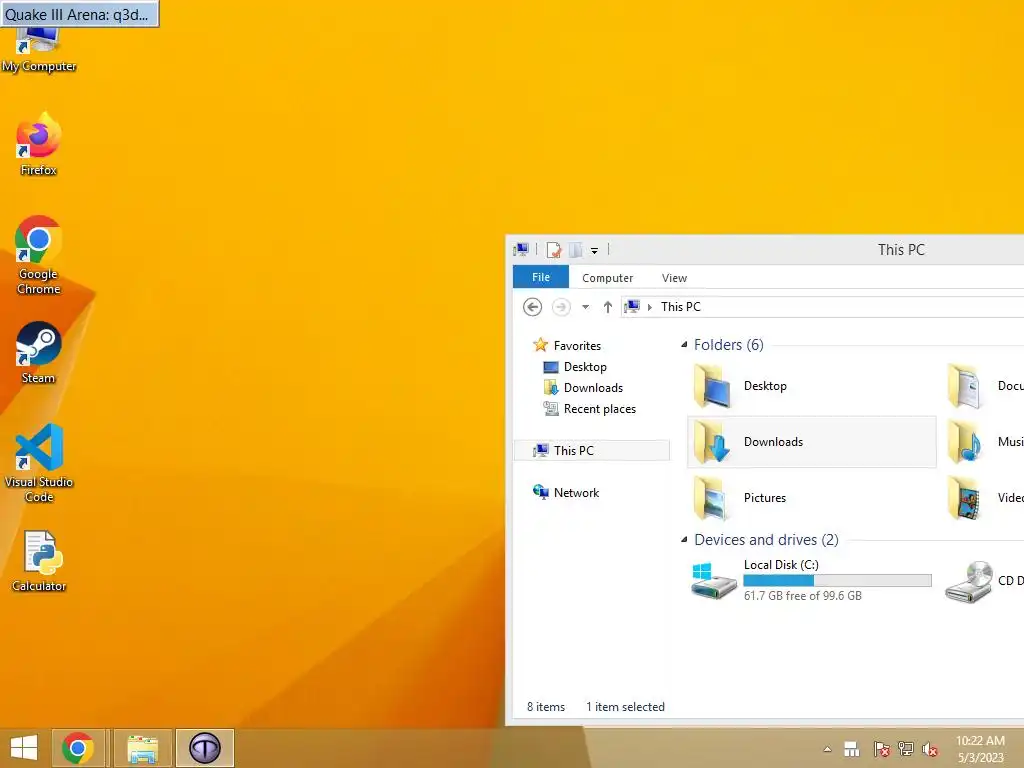
Task: Expand address bar path chevron before This PC
Action: [x=649, y=307]
